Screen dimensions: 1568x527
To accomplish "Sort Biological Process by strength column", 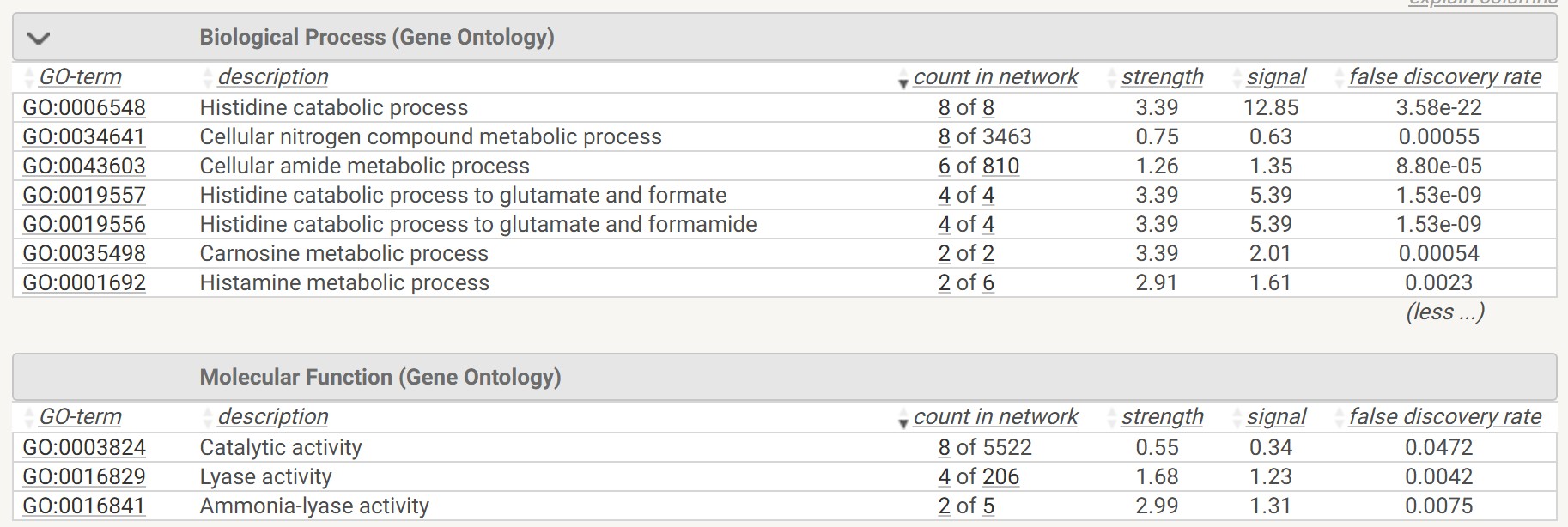I will [x=1162, y=76].
